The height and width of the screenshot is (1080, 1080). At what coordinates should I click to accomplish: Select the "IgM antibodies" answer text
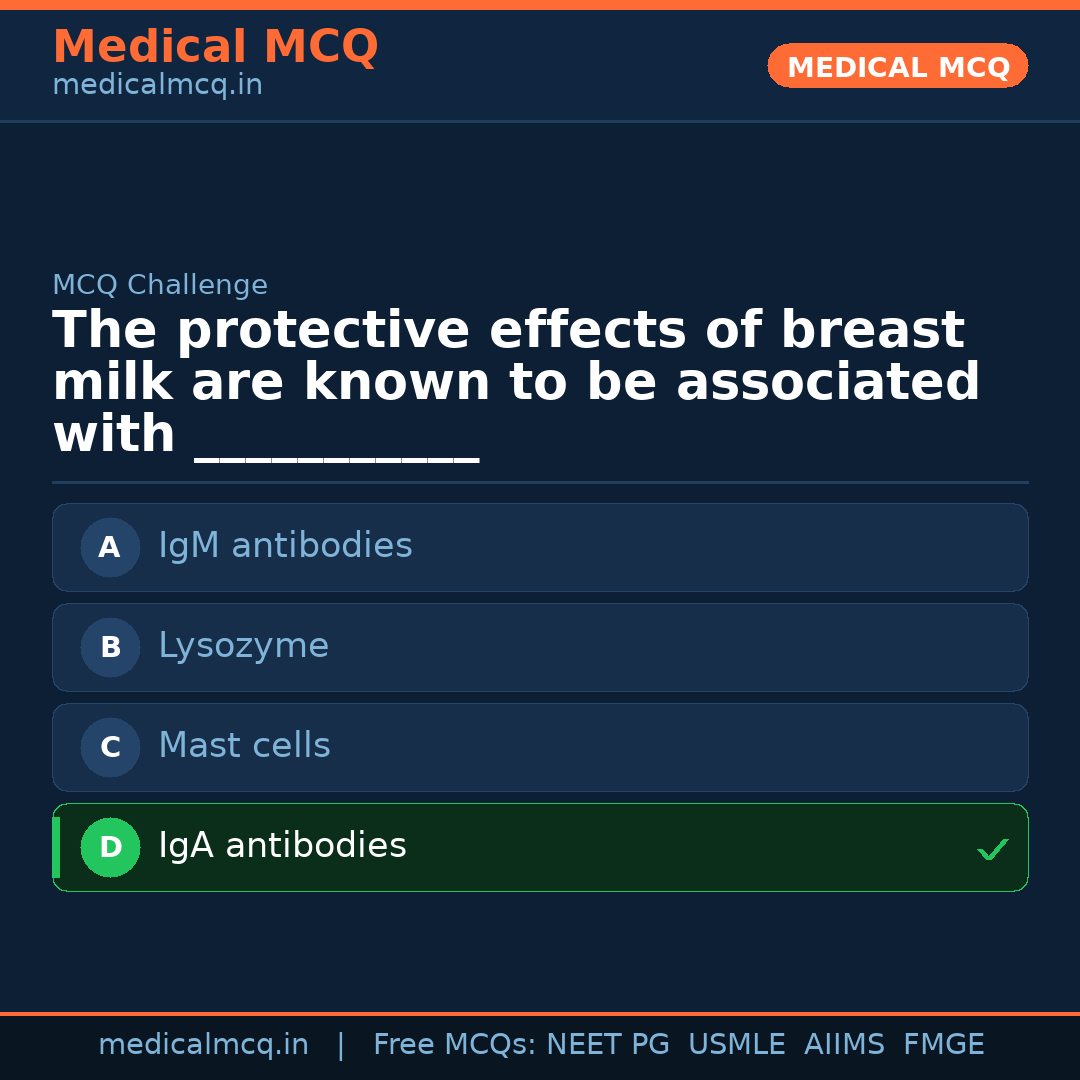(x=285, y=546)
